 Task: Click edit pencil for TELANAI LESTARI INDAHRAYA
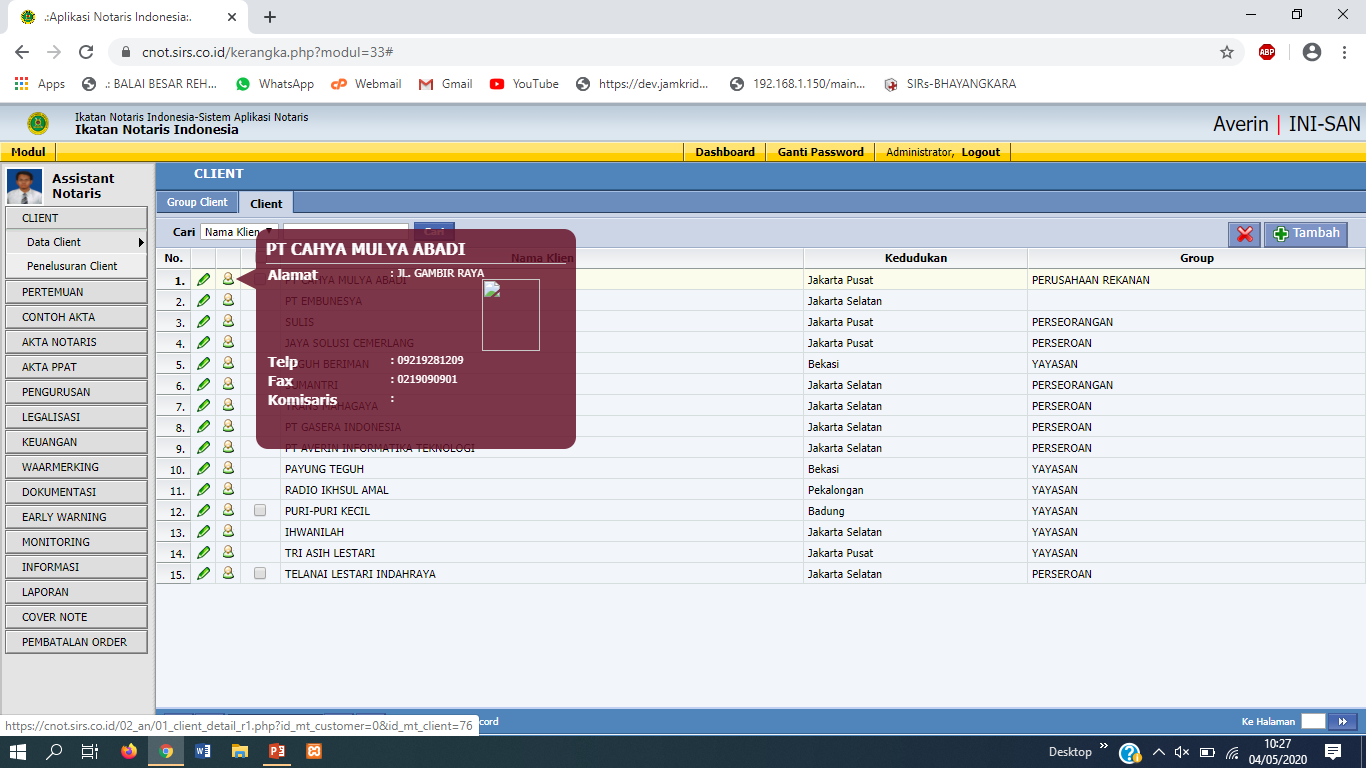pyautogui.click(x=204, y=574)
